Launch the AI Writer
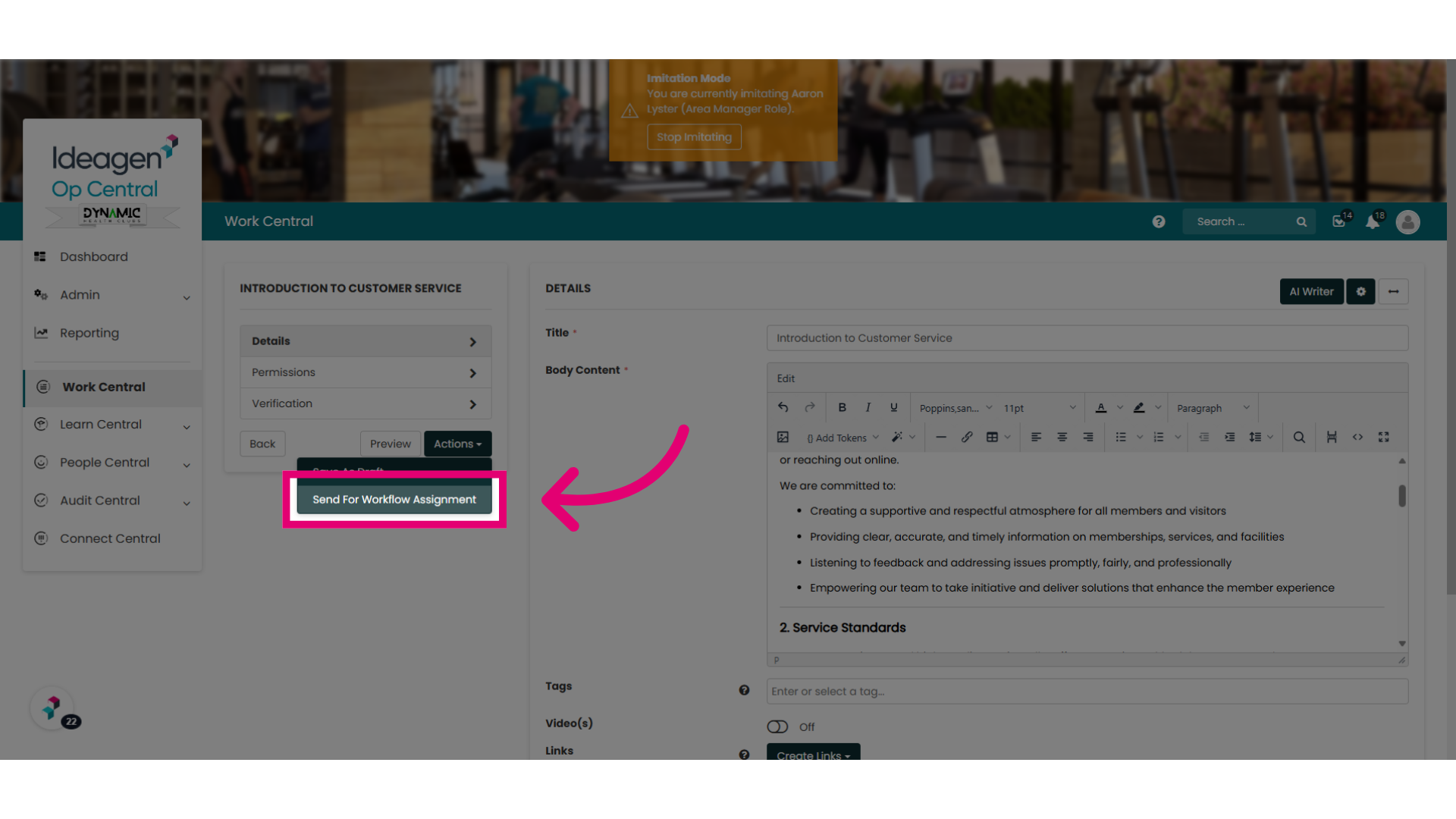The height and width of the screenshot is (819, 1456). click(x=1311, y=291)
